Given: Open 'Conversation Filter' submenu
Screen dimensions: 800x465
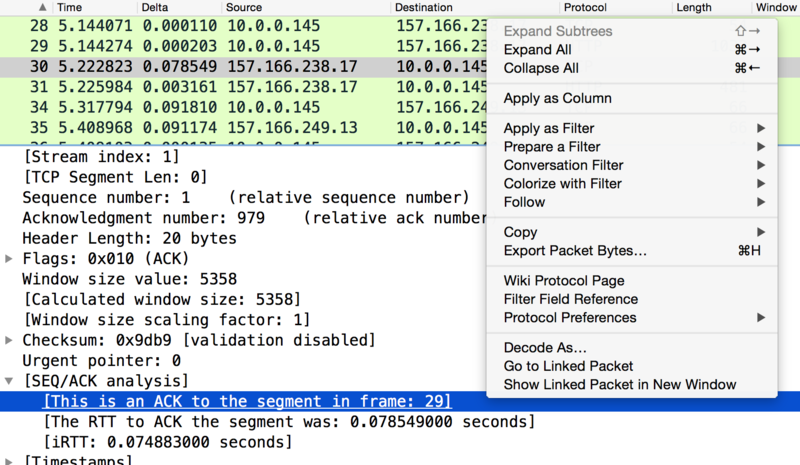Looking at the screenshot, I should tap(563, 166).
